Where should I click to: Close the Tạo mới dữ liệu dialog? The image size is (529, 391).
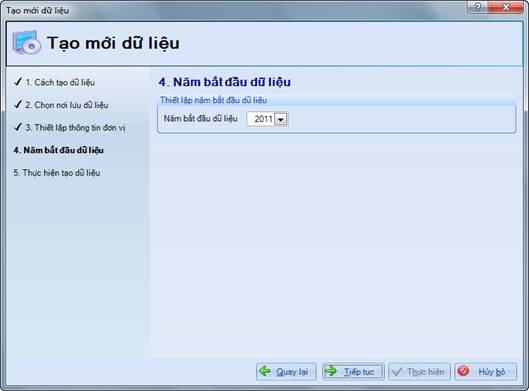click(505, 7)
